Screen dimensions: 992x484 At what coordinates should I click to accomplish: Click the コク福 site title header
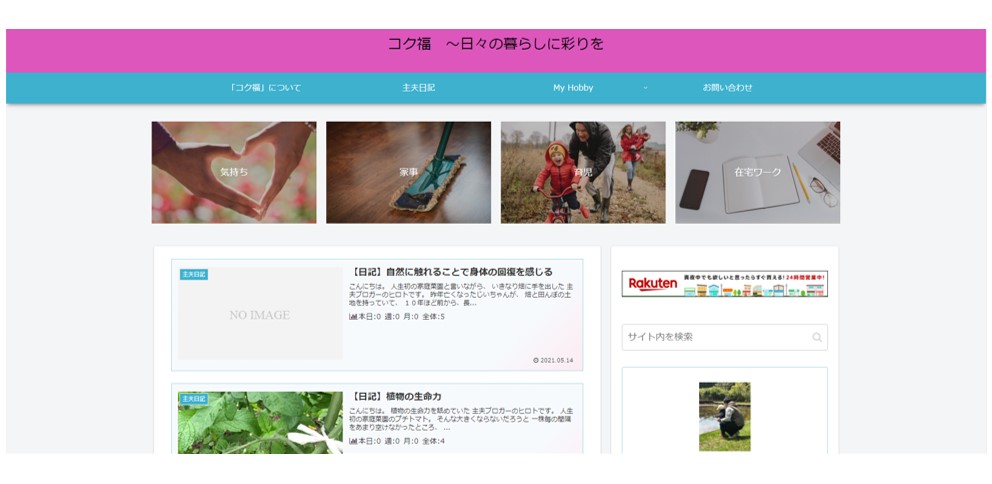click(495, 45)
